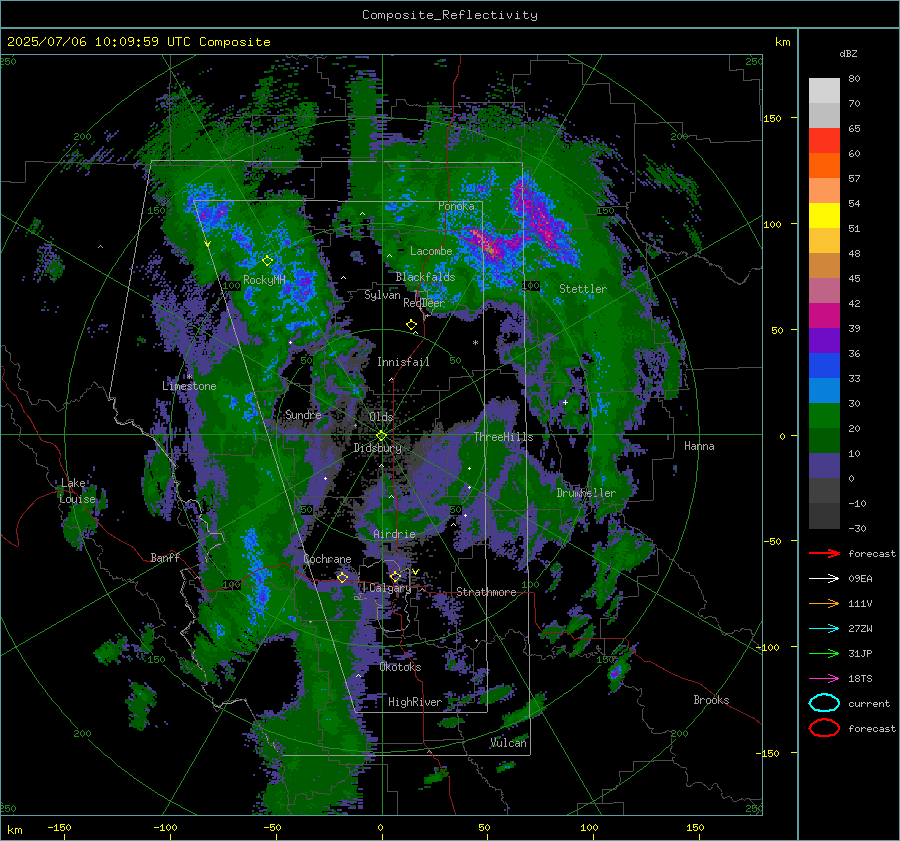The image size is (900, 841).
Task: Click the Limestone map label
Action: [x=189, y=386]
